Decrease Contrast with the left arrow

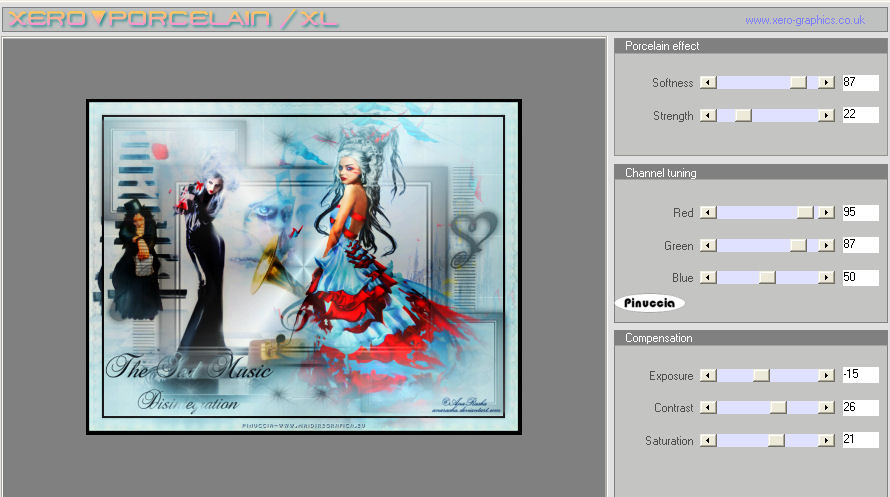[708, 407]
